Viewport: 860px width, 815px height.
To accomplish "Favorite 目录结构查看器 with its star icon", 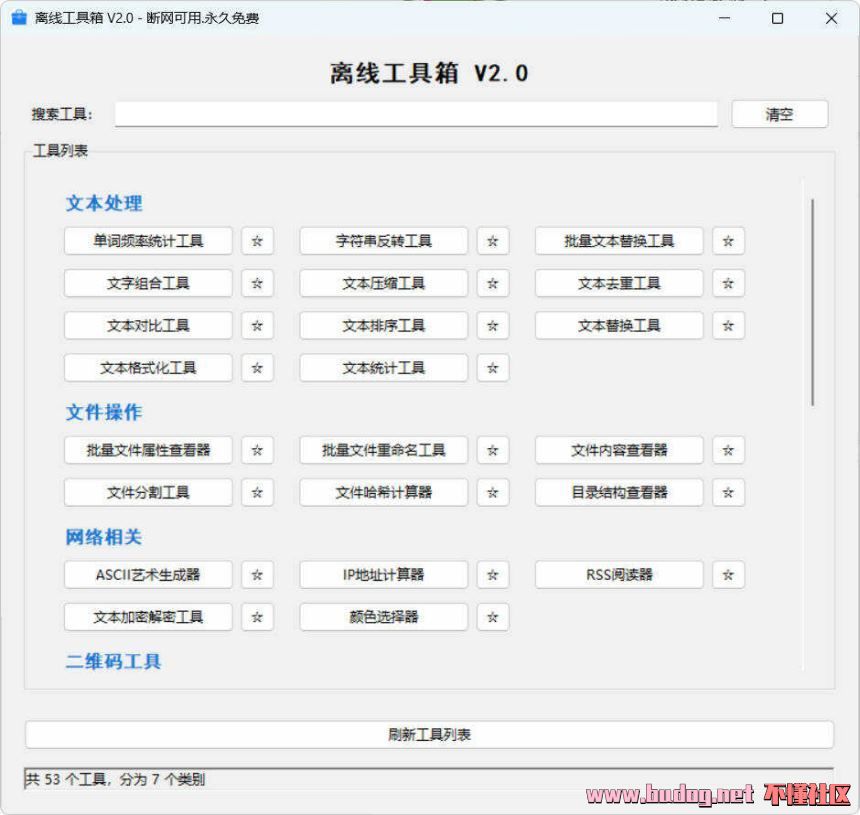I will pyautogui.click(x=728, y=492).
